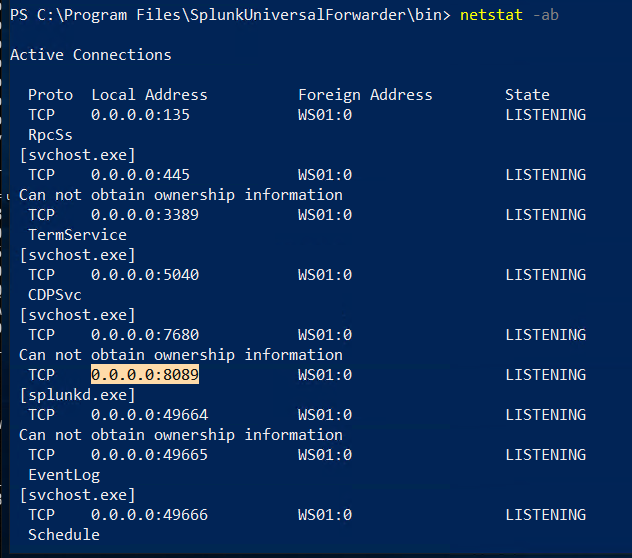Screen dimensions: 632x558
Task: Click the Schedule service name
Action: coord(64,535)
